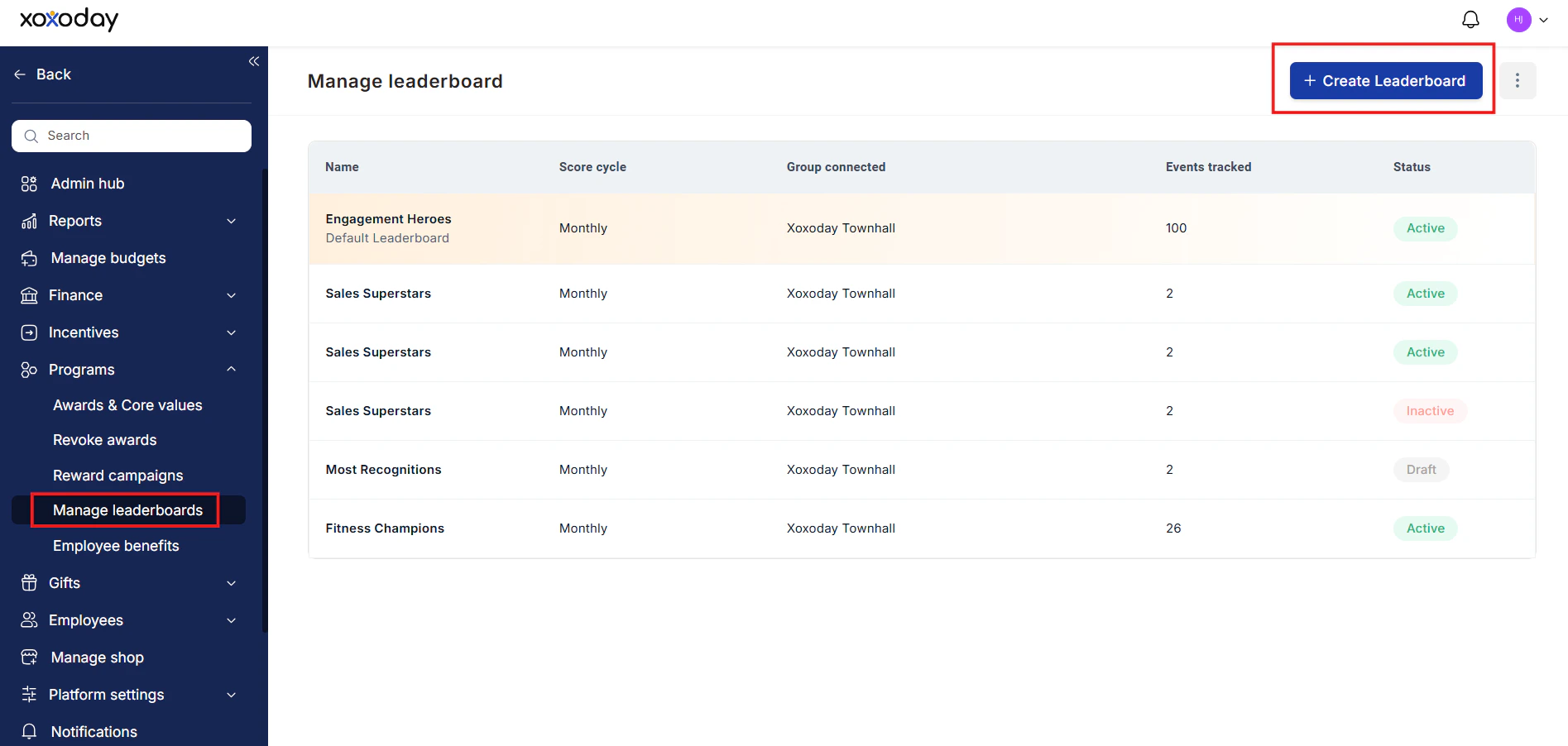Click the Score cycle column header
The image size is (1568, 746).
tap(592, 167)
